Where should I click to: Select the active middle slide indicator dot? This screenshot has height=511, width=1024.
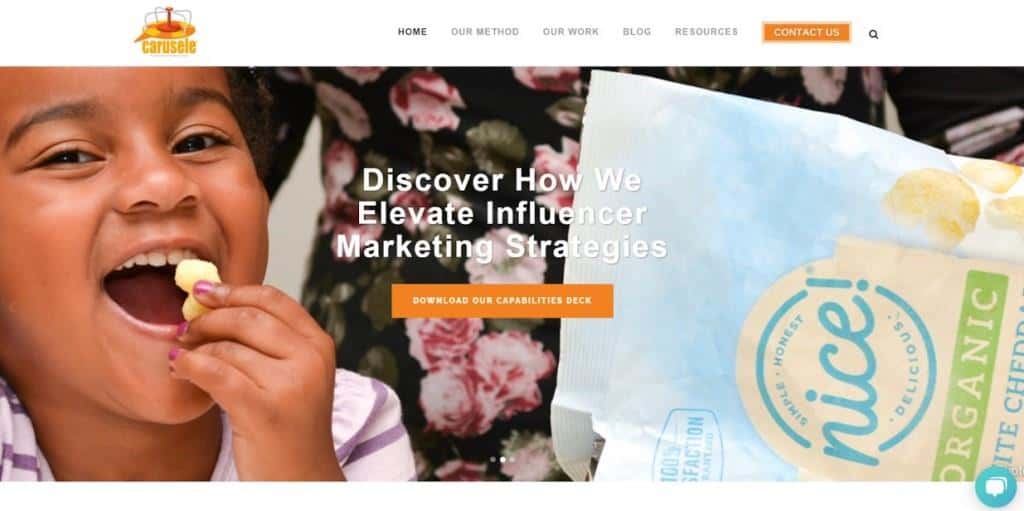502,459
